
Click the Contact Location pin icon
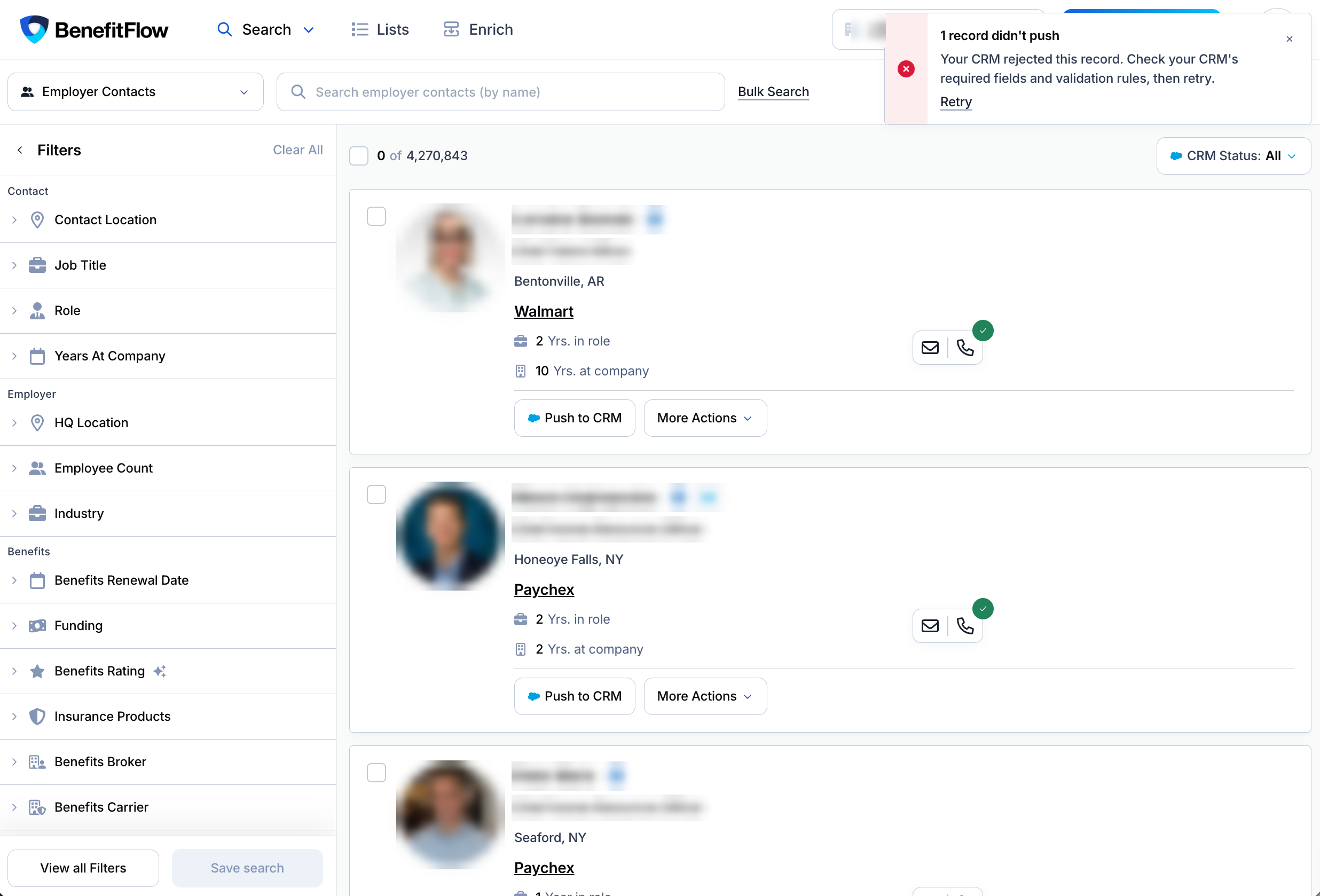pyautogui.click(x=37, y=221)
